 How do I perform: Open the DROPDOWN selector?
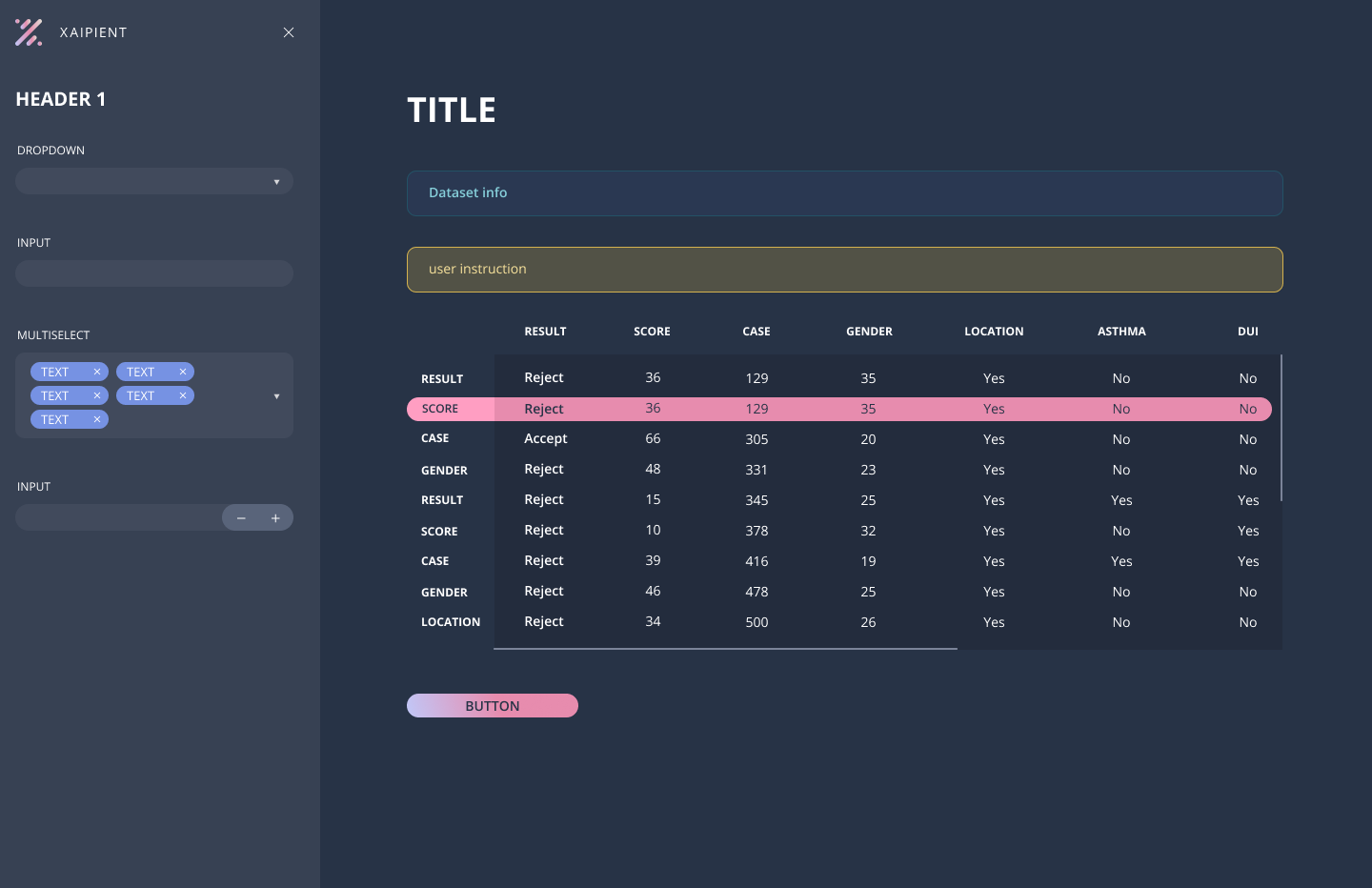[x=153, y=180]
